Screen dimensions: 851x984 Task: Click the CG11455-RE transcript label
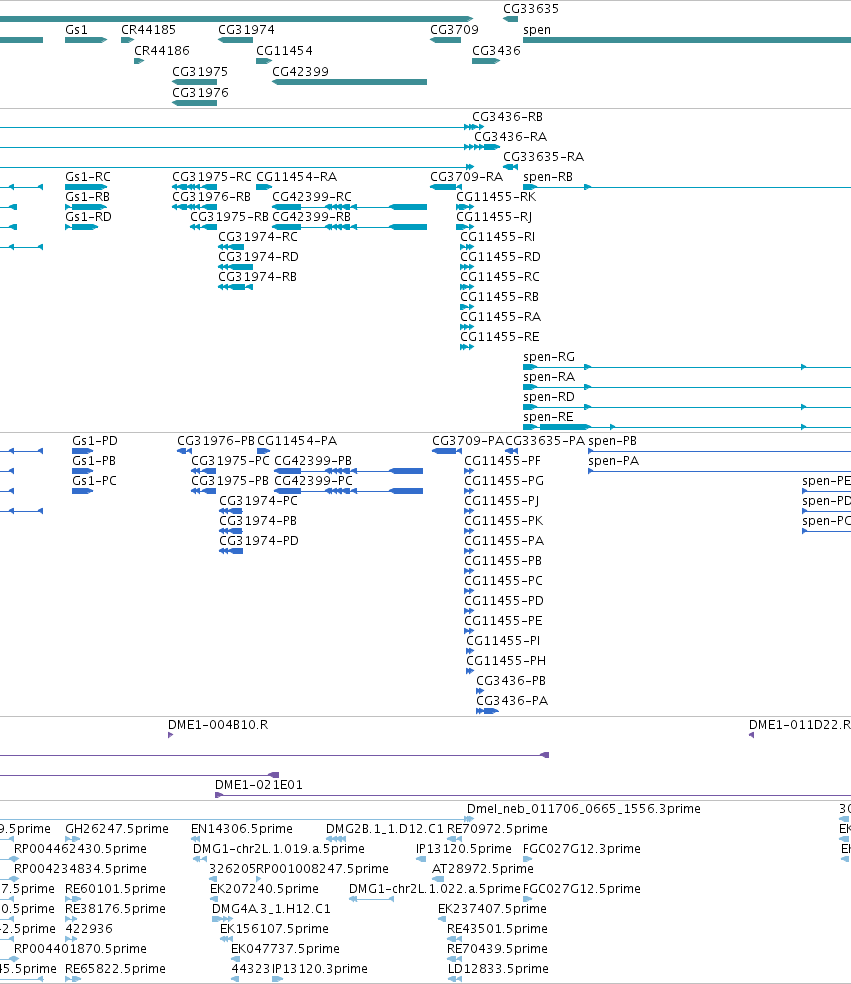click(500, 337)
